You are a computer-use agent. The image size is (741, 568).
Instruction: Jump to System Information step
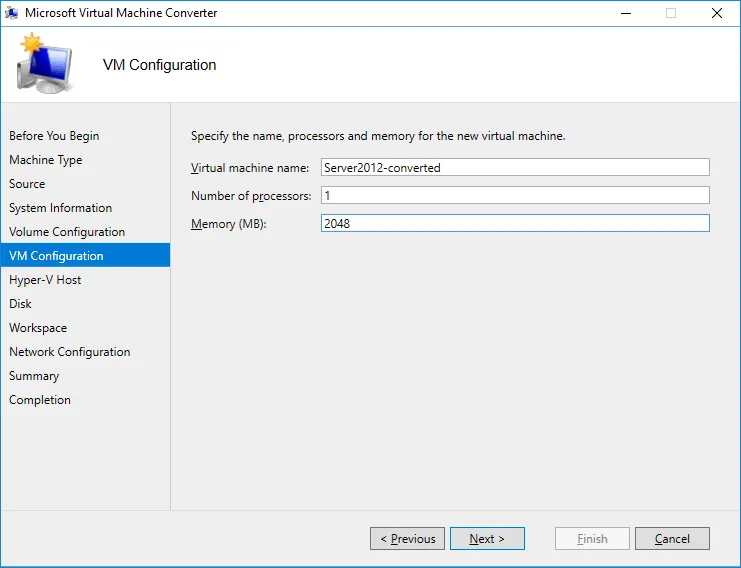tap(60, 208)
